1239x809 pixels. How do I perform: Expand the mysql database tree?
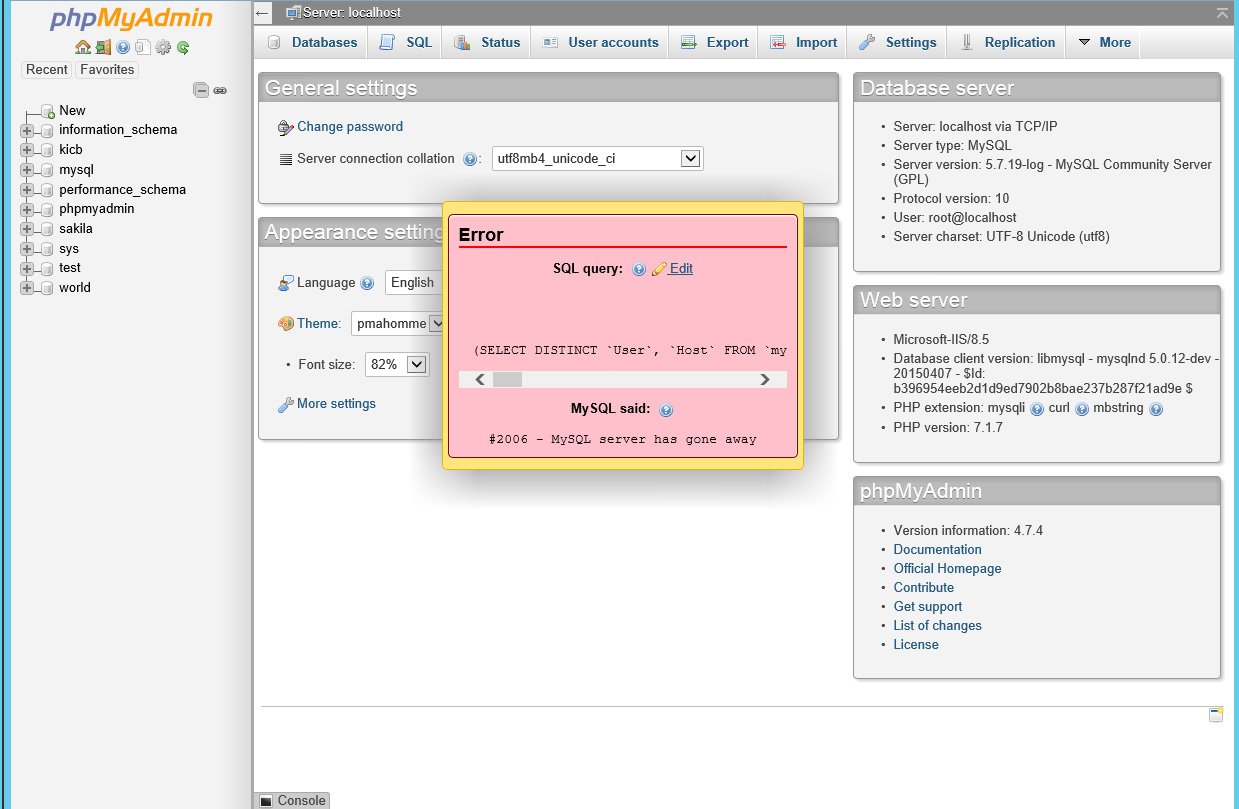28,169
